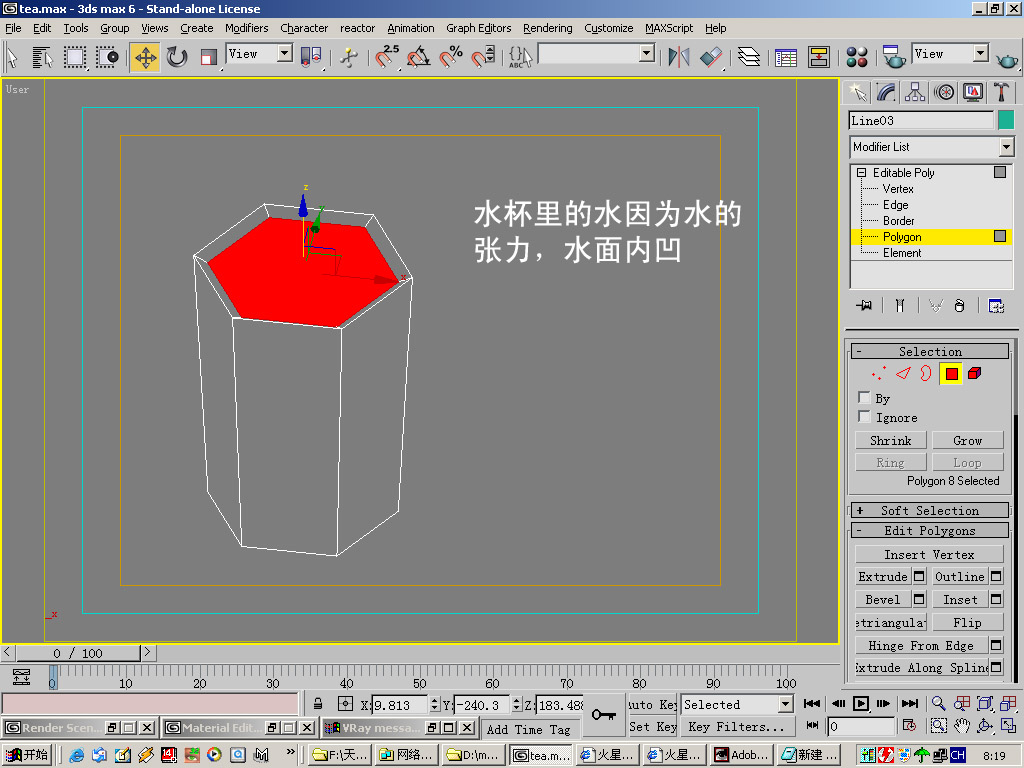The image size is (1024, 768).
Task: Select the Select Object arrow tool
Action: click(x=12, y=57)
